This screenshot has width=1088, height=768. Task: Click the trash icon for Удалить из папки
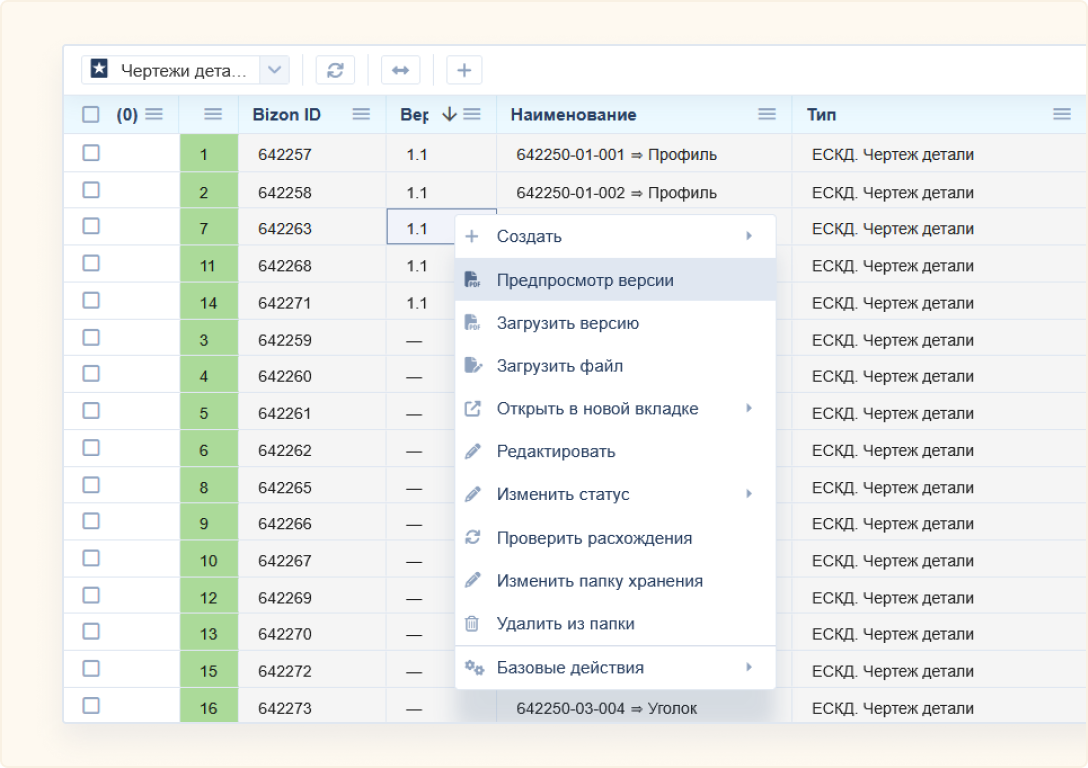pos(473,624)
